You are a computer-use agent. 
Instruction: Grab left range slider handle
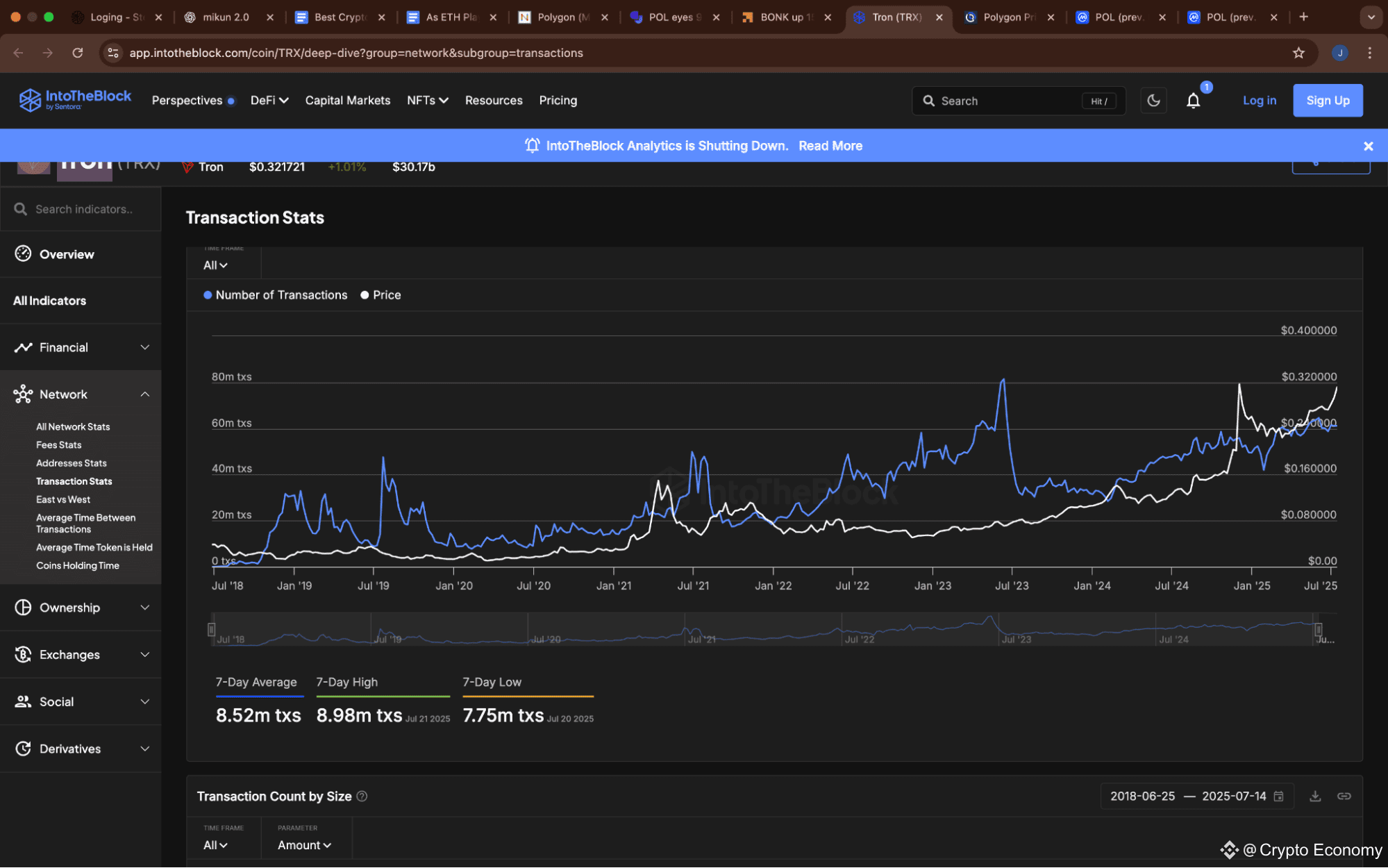(211, 630)
